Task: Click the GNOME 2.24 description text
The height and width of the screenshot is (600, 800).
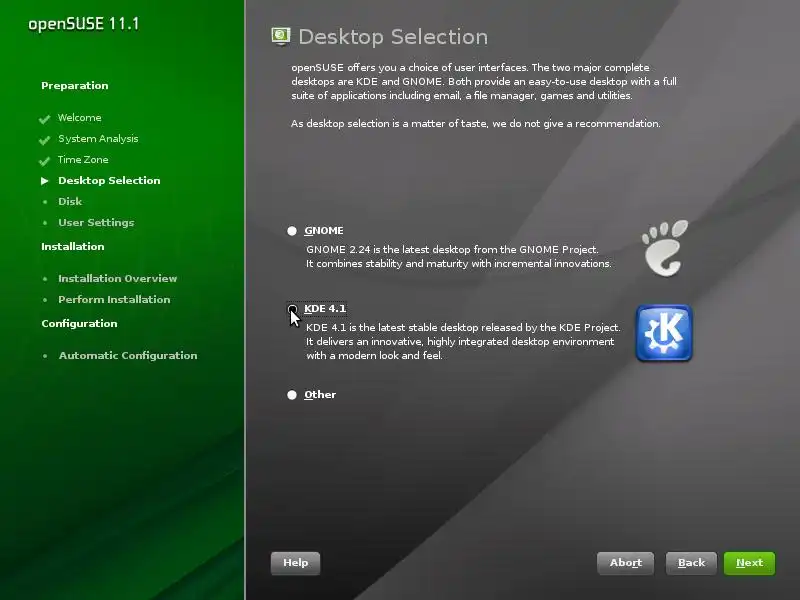Action: pos(459,257)
